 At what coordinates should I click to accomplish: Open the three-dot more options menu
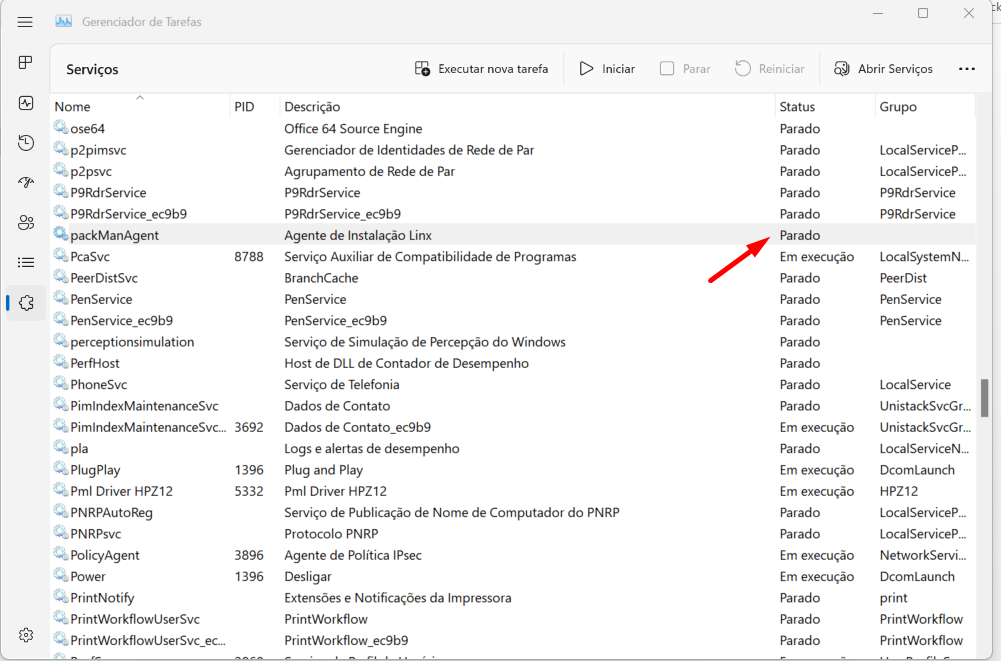coord(967,69)
